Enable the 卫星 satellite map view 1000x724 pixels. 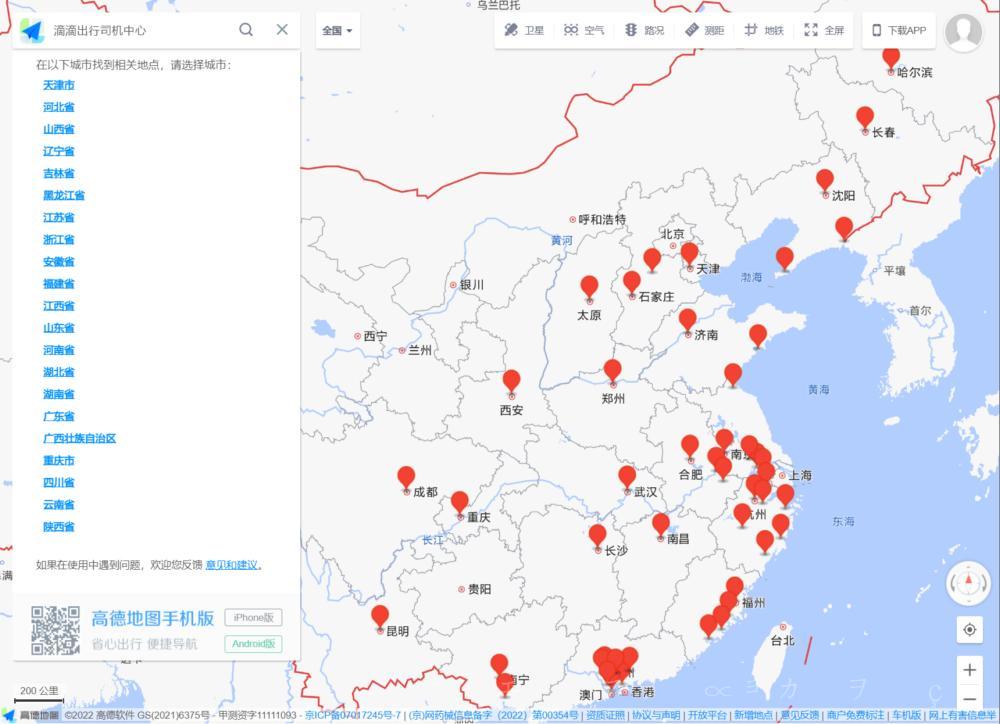pos(524,30)
